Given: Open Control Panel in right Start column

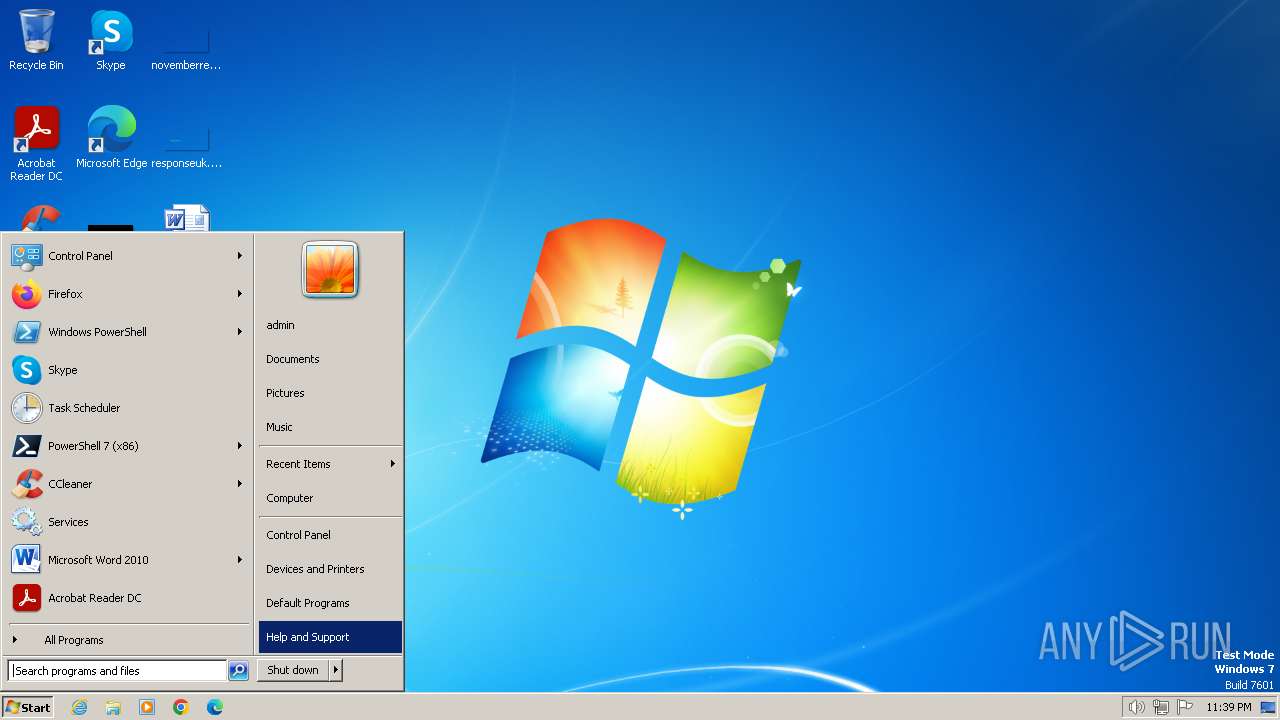Looking at the screenshot, I should pyautogui.click(x=330, y=535).
